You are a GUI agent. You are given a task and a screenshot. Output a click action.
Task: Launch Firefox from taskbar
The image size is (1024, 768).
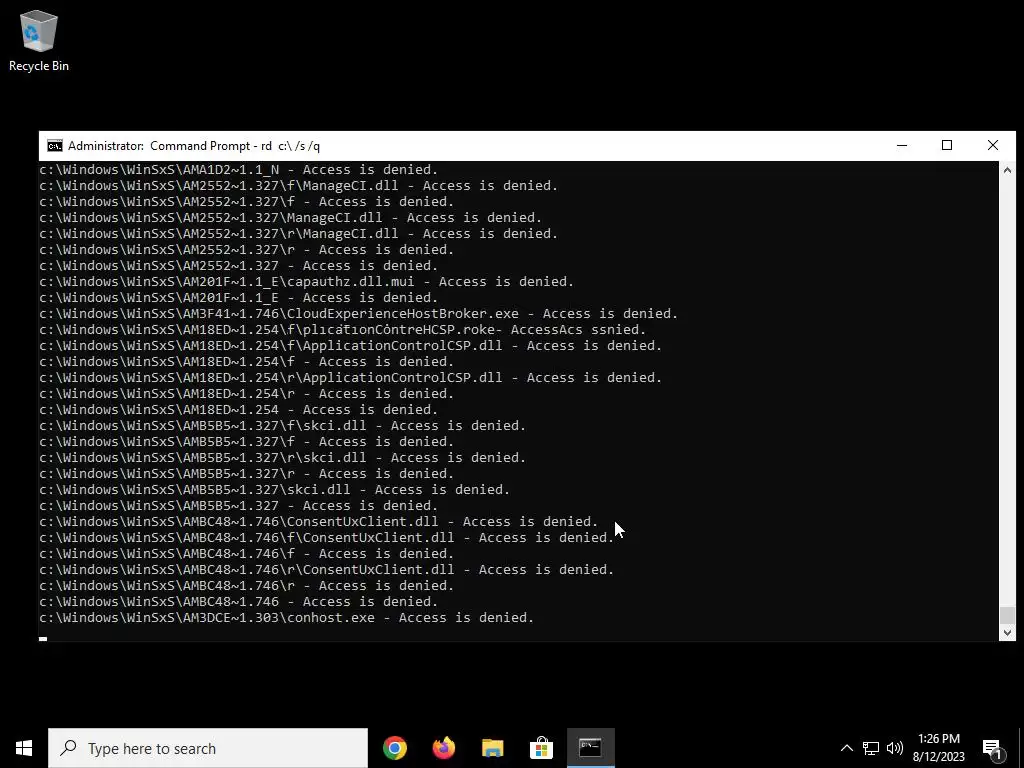point(443,748)
